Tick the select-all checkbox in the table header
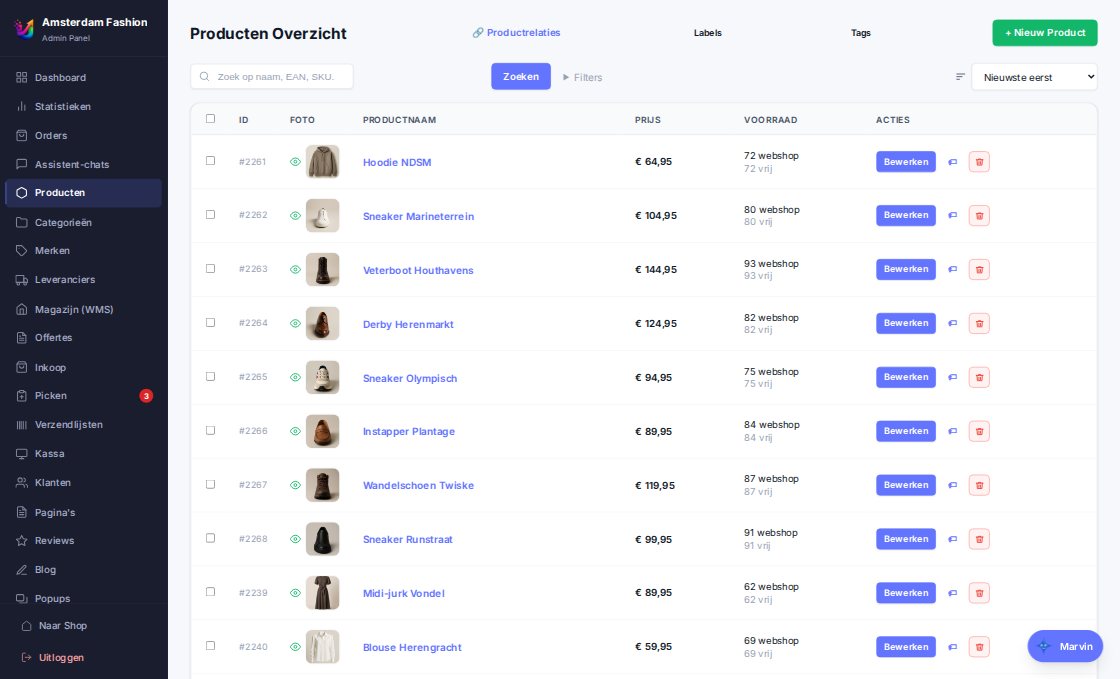 [210, 119]
